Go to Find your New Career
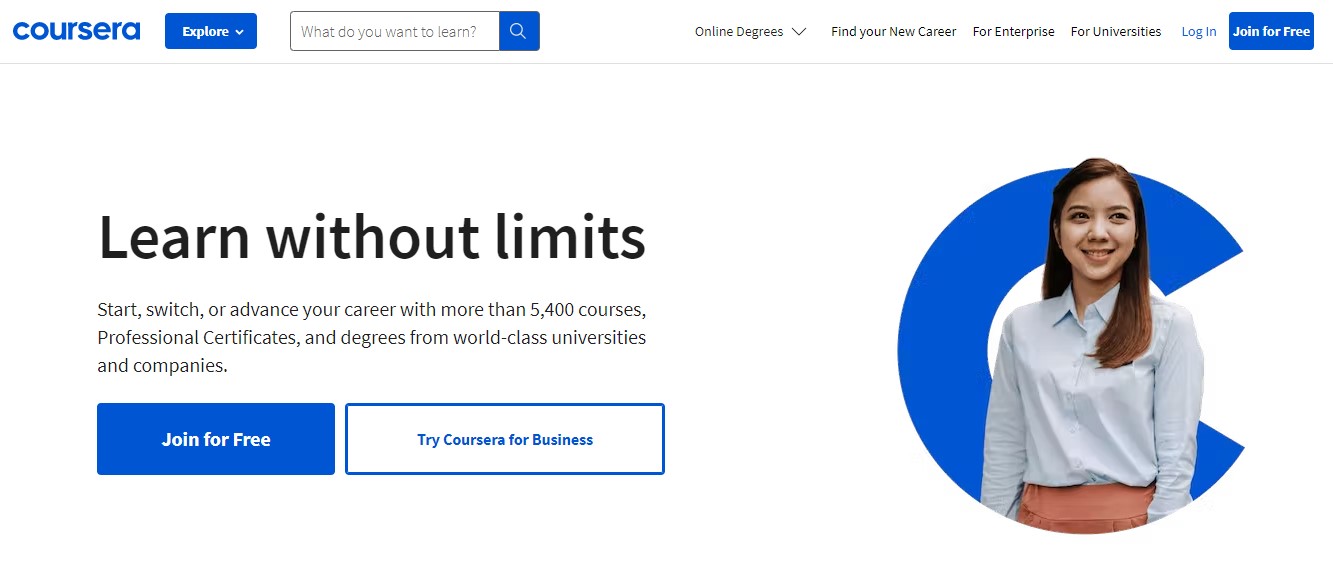The height and width of the screenshot is (573, 1333). click(x=893, y=31)
